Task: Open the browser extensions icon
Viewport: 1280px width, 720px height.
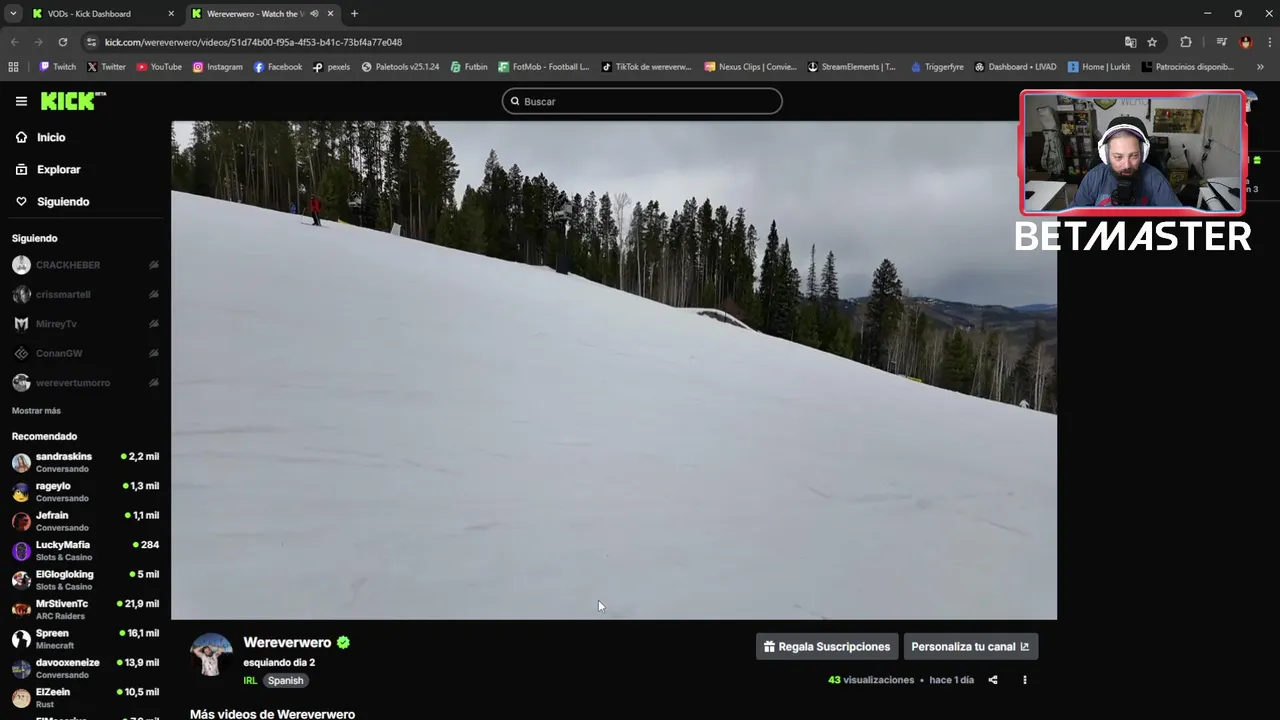Action: click(1186, 42)
